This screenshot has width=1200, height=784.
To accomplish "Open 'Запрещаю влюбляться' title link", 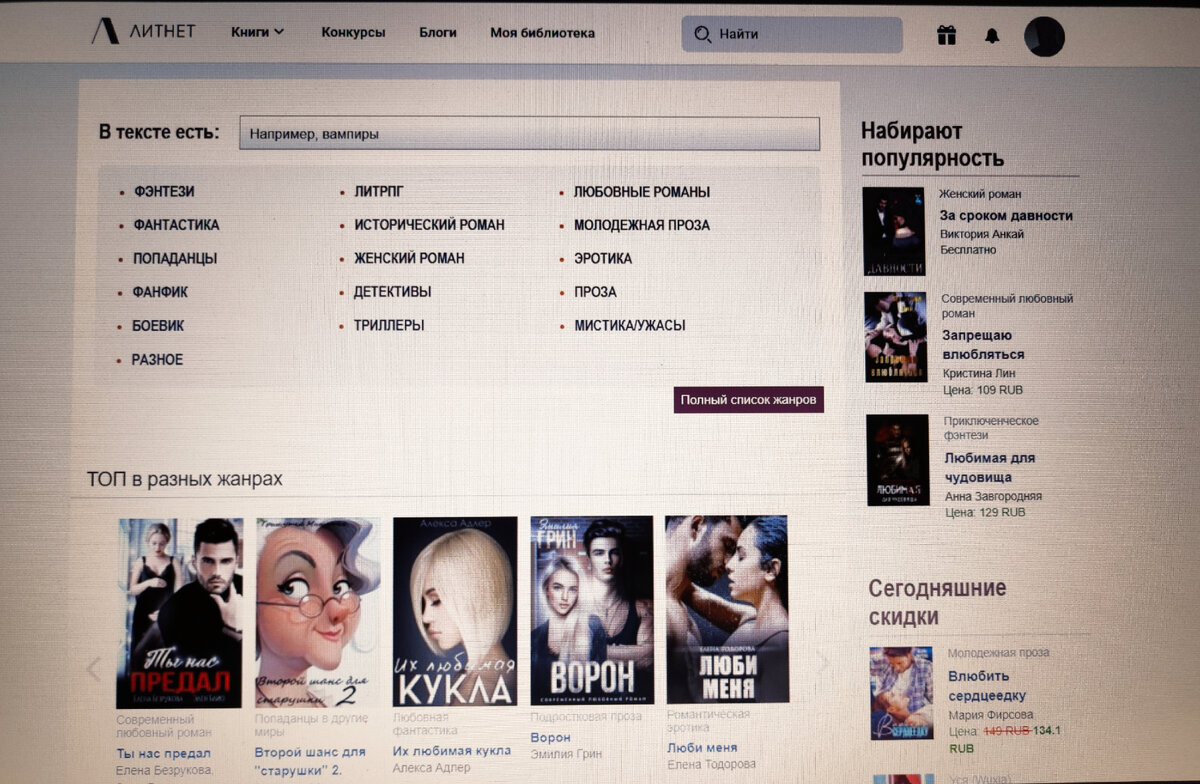I will (984, 345).
